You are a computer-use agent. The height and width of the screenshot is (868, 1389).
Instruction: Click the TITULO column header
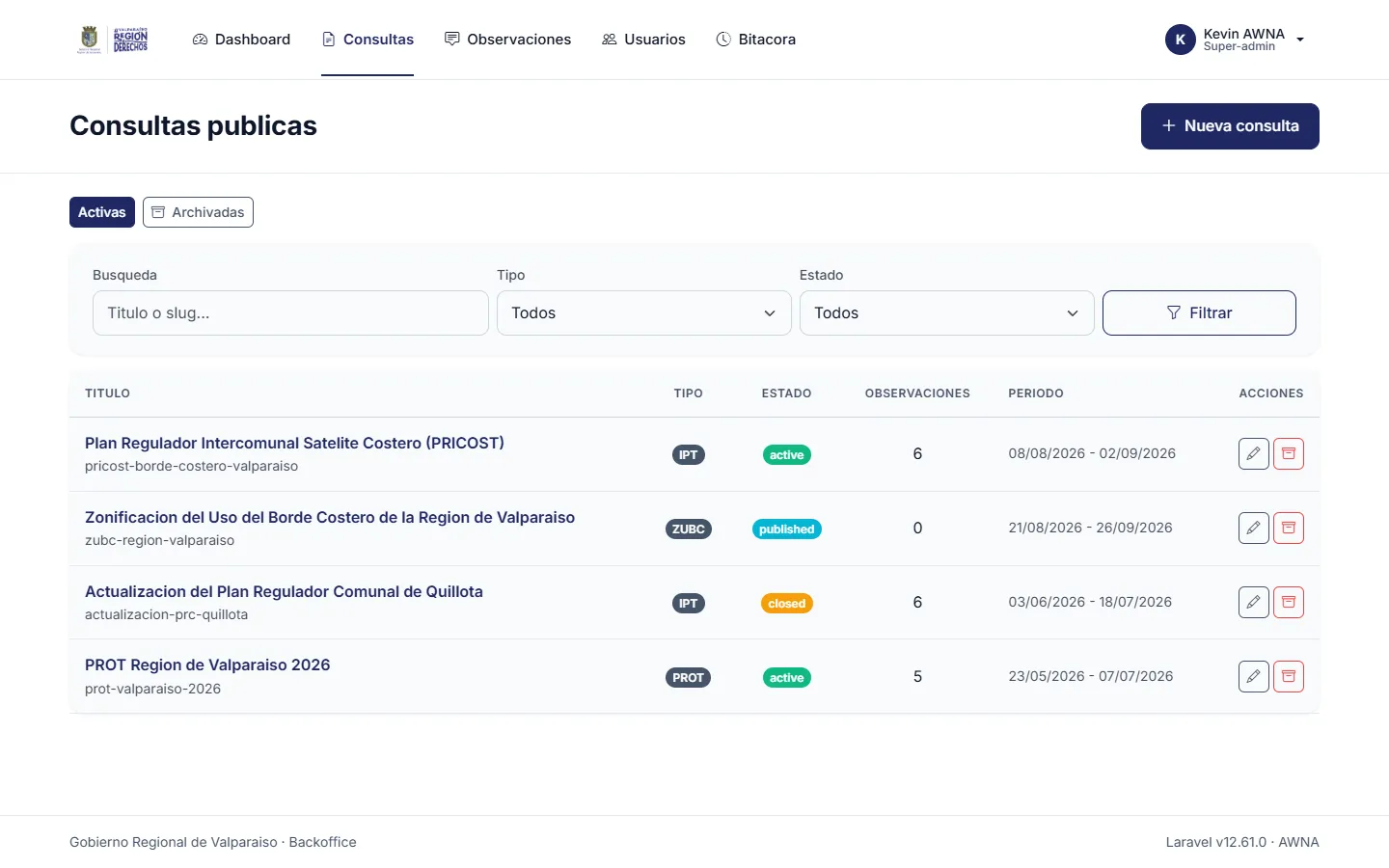pyautogui.click(x=107, y=393)
